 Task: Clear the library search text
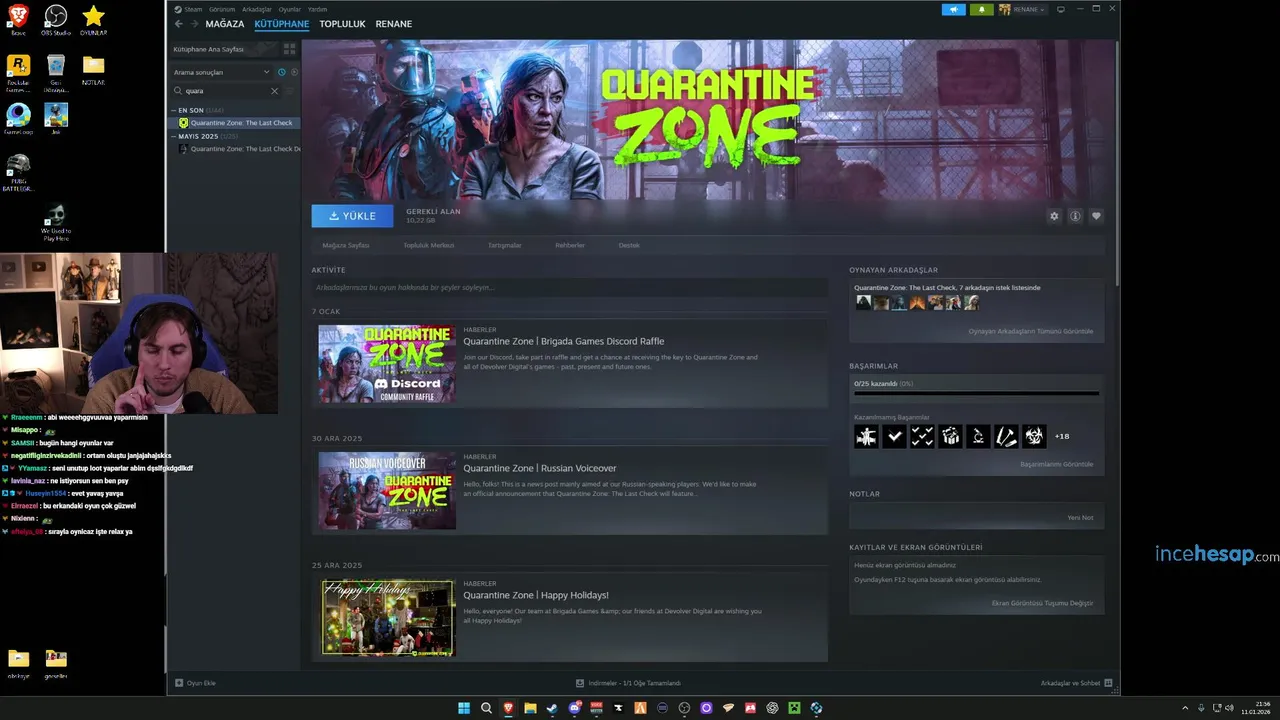[274, 91]
